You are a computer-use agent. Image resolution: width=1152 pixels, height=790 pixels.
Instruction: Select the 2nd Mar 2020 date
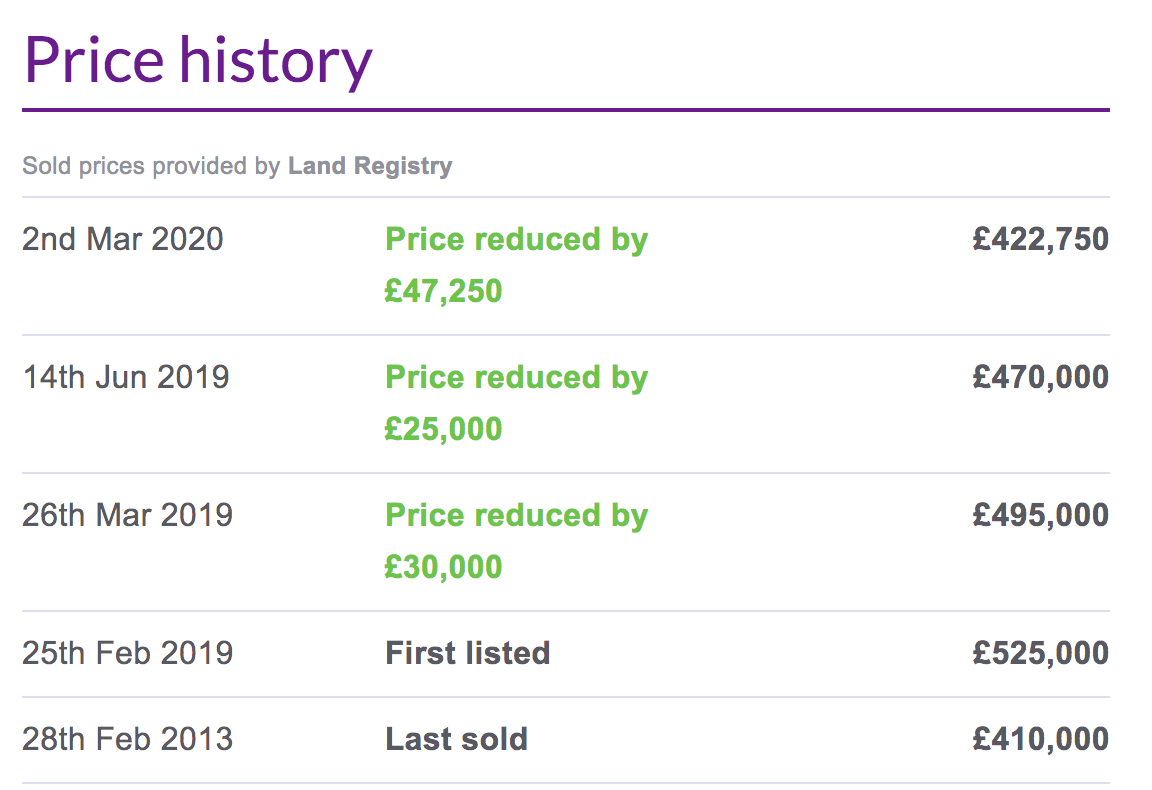[123, 240]
